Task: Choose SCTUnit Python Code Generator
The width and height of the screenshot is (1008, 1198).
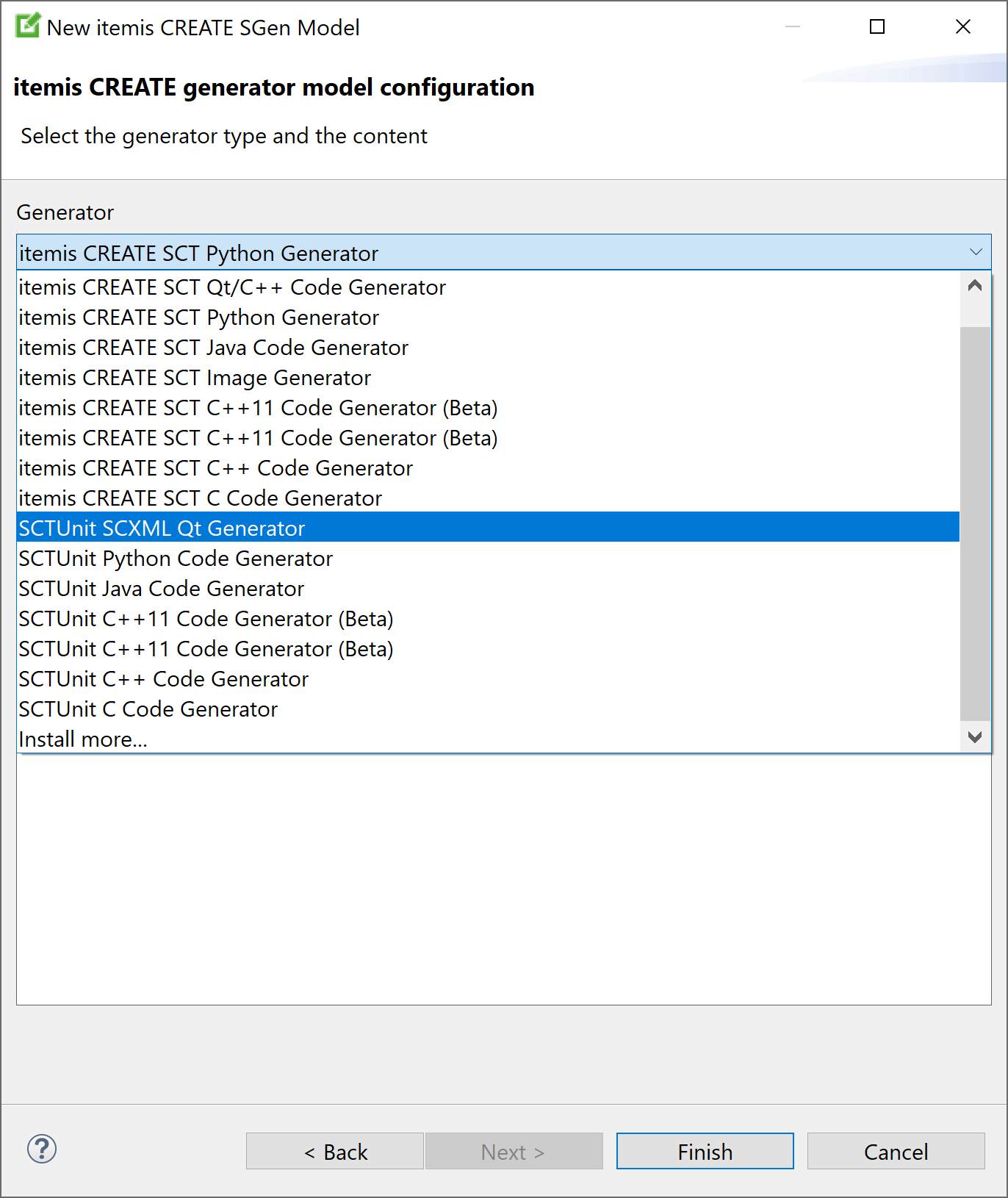Action: pos(488,559)
